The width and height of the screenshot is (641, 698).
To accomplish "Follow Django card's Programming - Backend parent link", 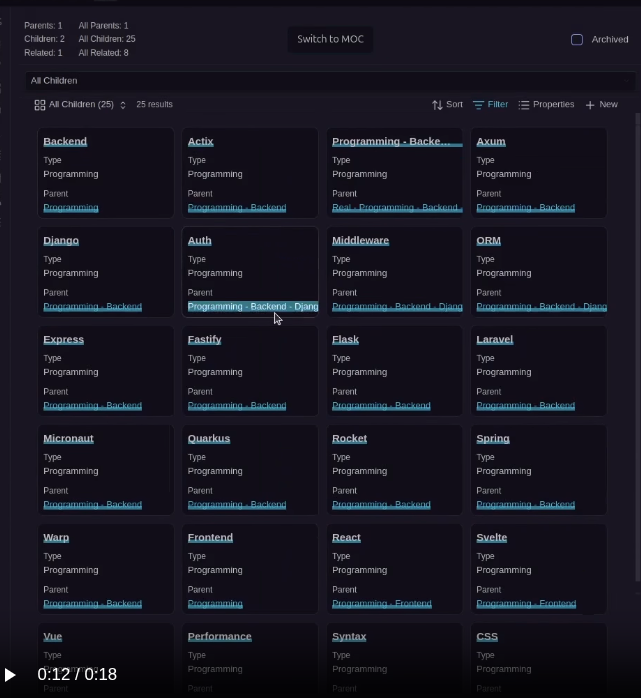I will coord(93,307).
